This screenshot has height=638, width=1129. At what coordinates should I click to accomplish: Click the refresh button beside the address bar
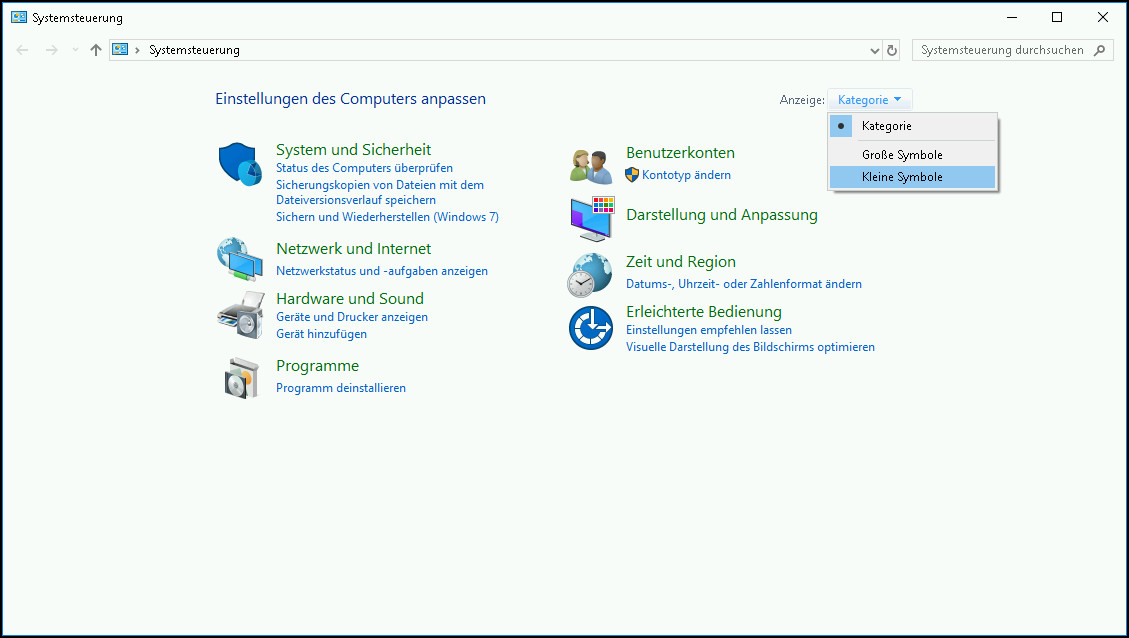tap(892, 50)
